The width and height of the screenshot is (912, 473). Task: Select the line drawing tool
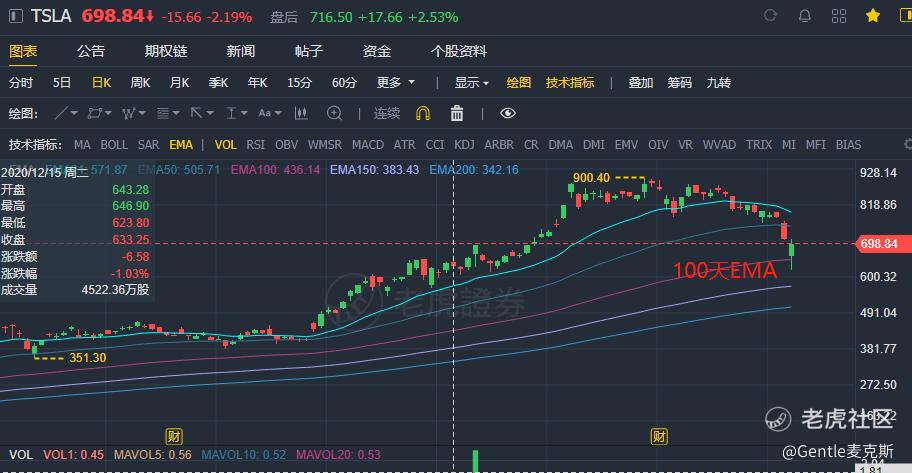(61, 113)
